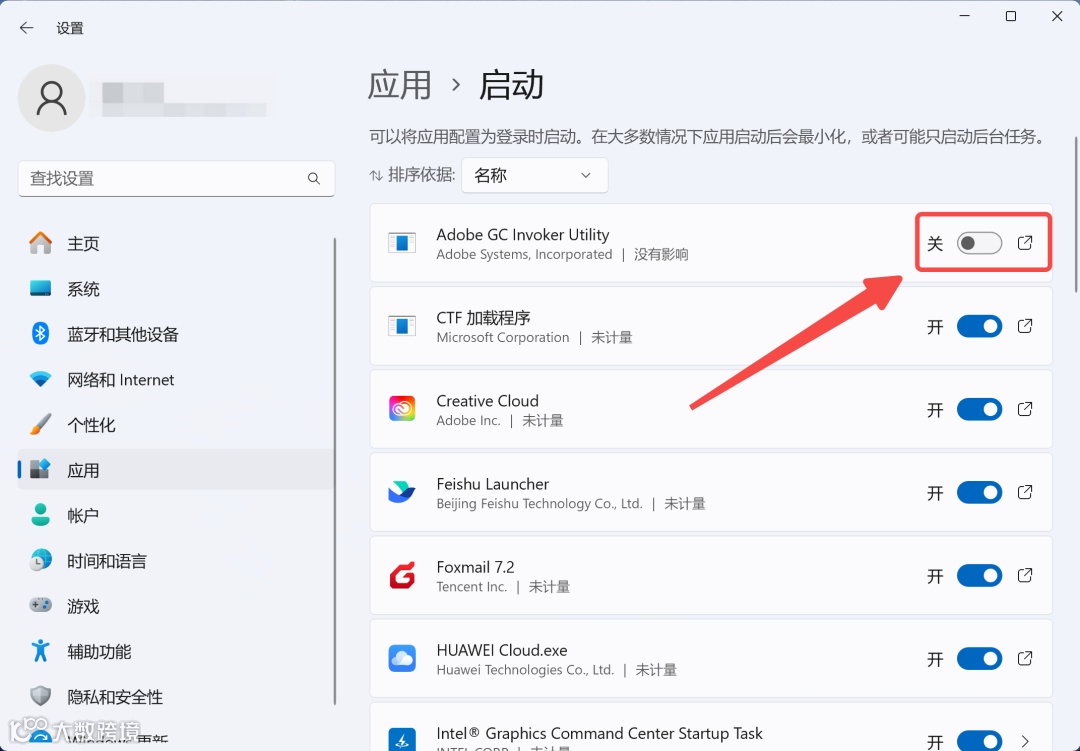Click the Microsoft Corporation publisher text
Image resolution: width=1080 pixels, height=751 pixels.
[x=503, y=338]
